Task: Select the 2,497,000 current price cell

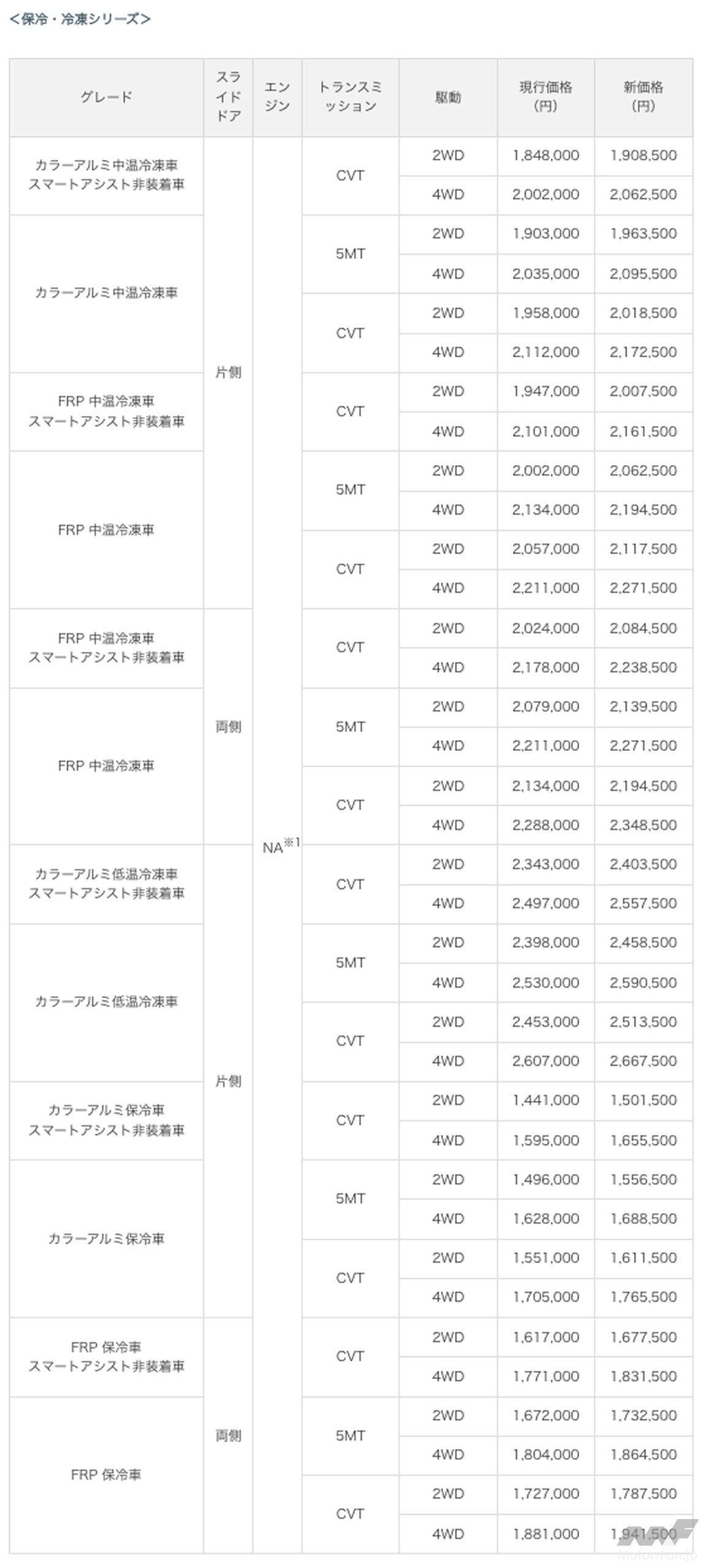Action: (545, 903)
